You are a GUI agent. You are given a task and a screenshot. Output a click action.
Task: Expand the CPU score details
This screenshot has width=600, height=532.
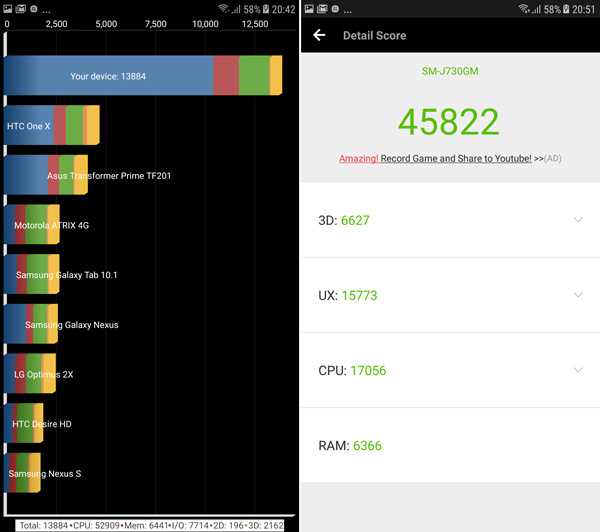[578, 370]
